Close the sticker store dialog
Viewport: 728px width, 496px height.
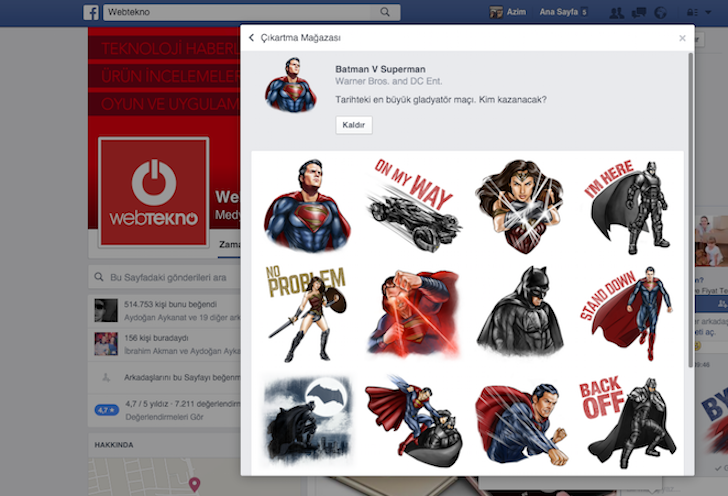682,38
